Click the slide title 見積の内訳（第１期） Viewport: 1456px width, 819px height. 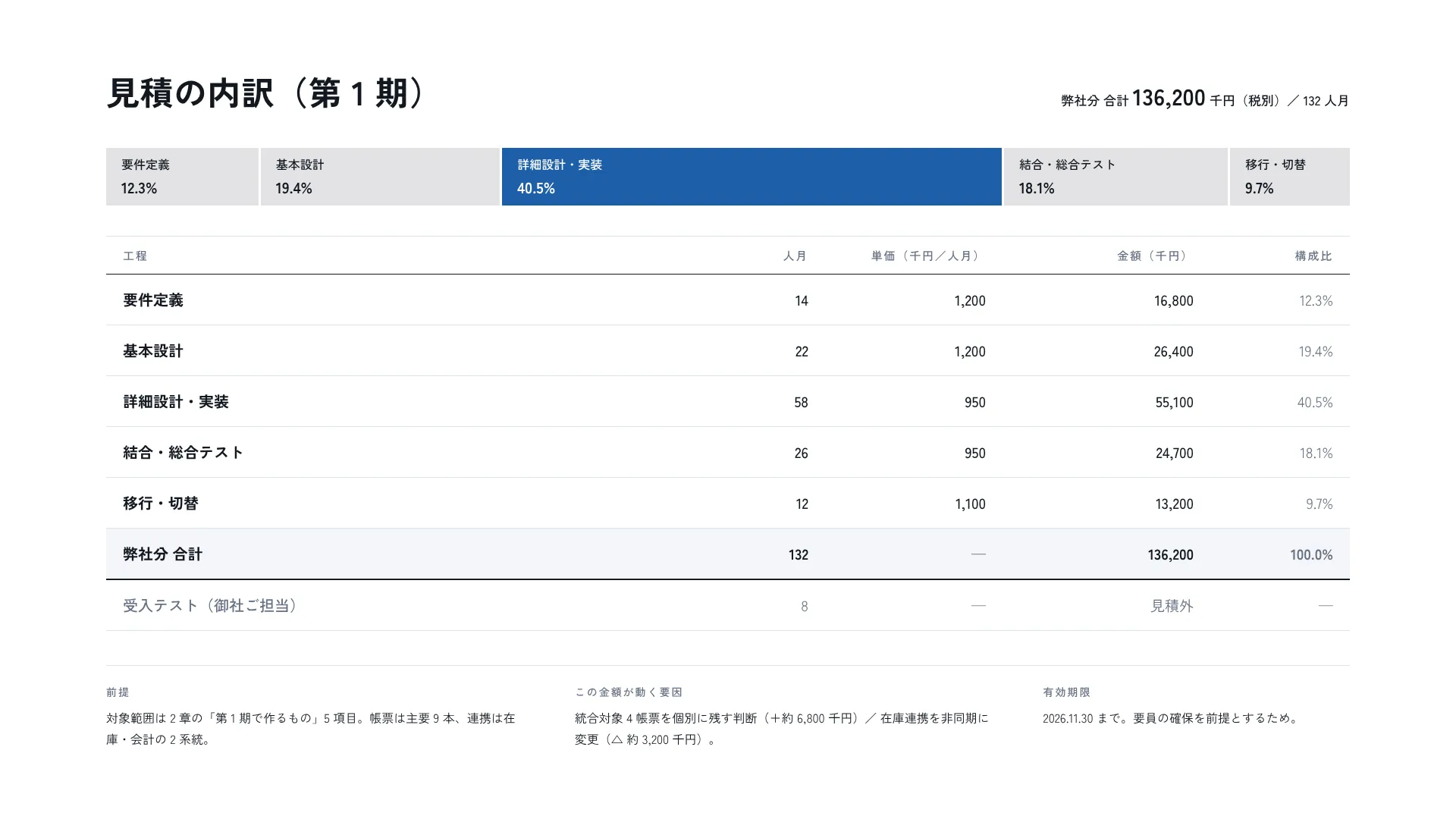[265, 94]
